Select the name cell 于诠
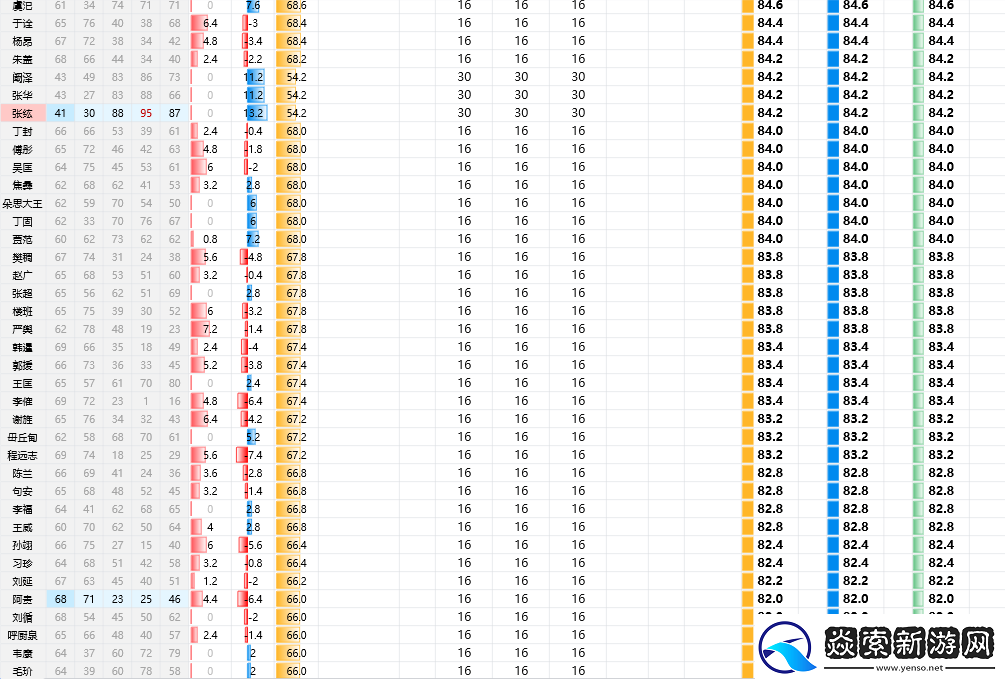 (22, 23)
